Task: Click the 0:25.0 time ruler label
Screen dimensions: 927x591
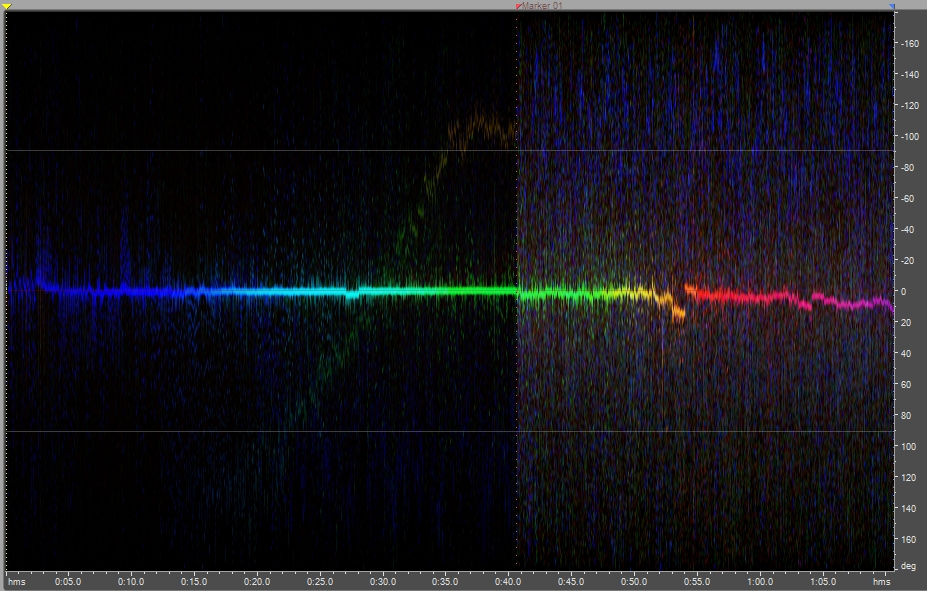Action: (x=320, y=582)
